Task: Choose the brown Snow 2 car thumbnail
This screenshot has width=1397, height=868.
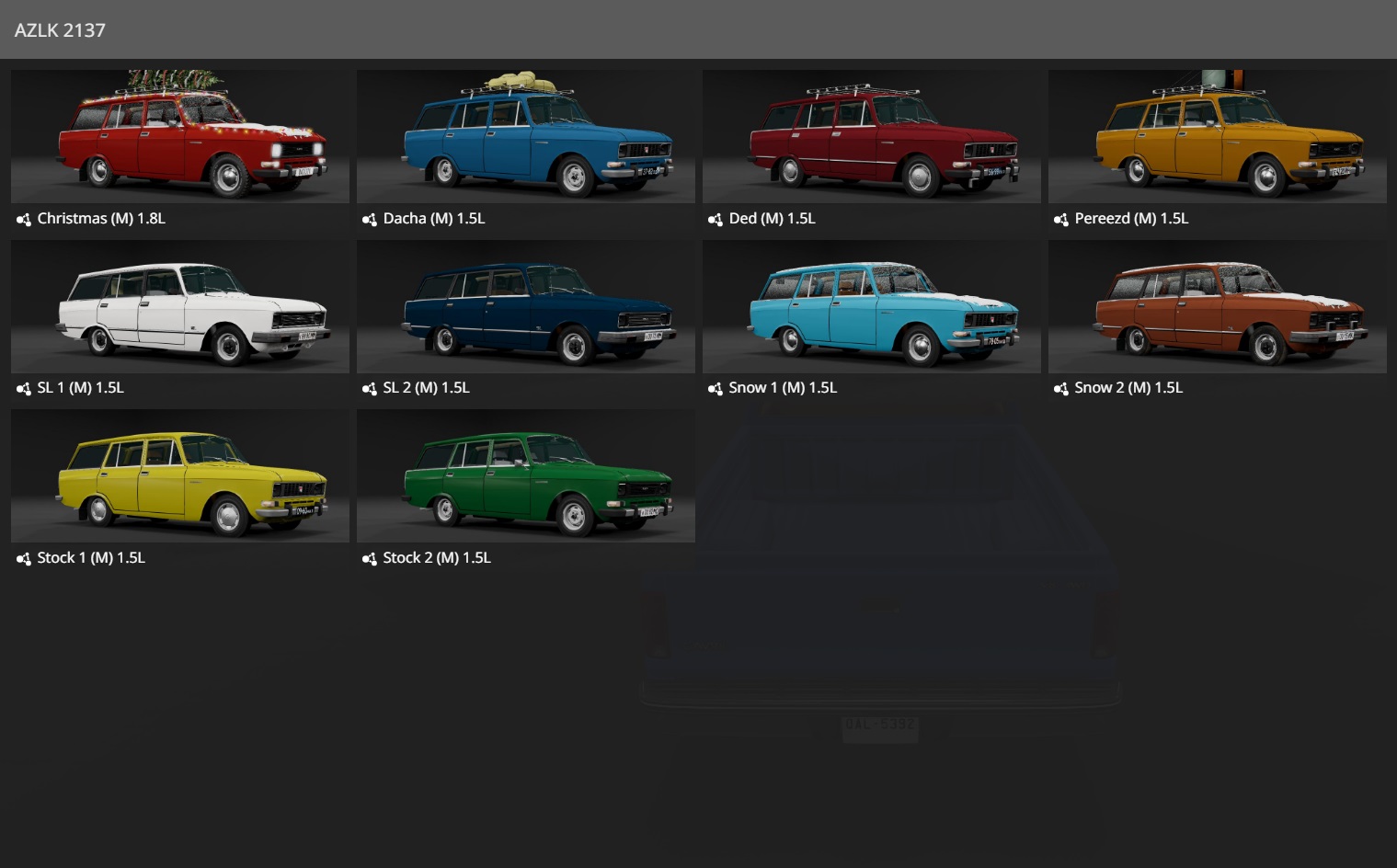Action: (1218, 307)
